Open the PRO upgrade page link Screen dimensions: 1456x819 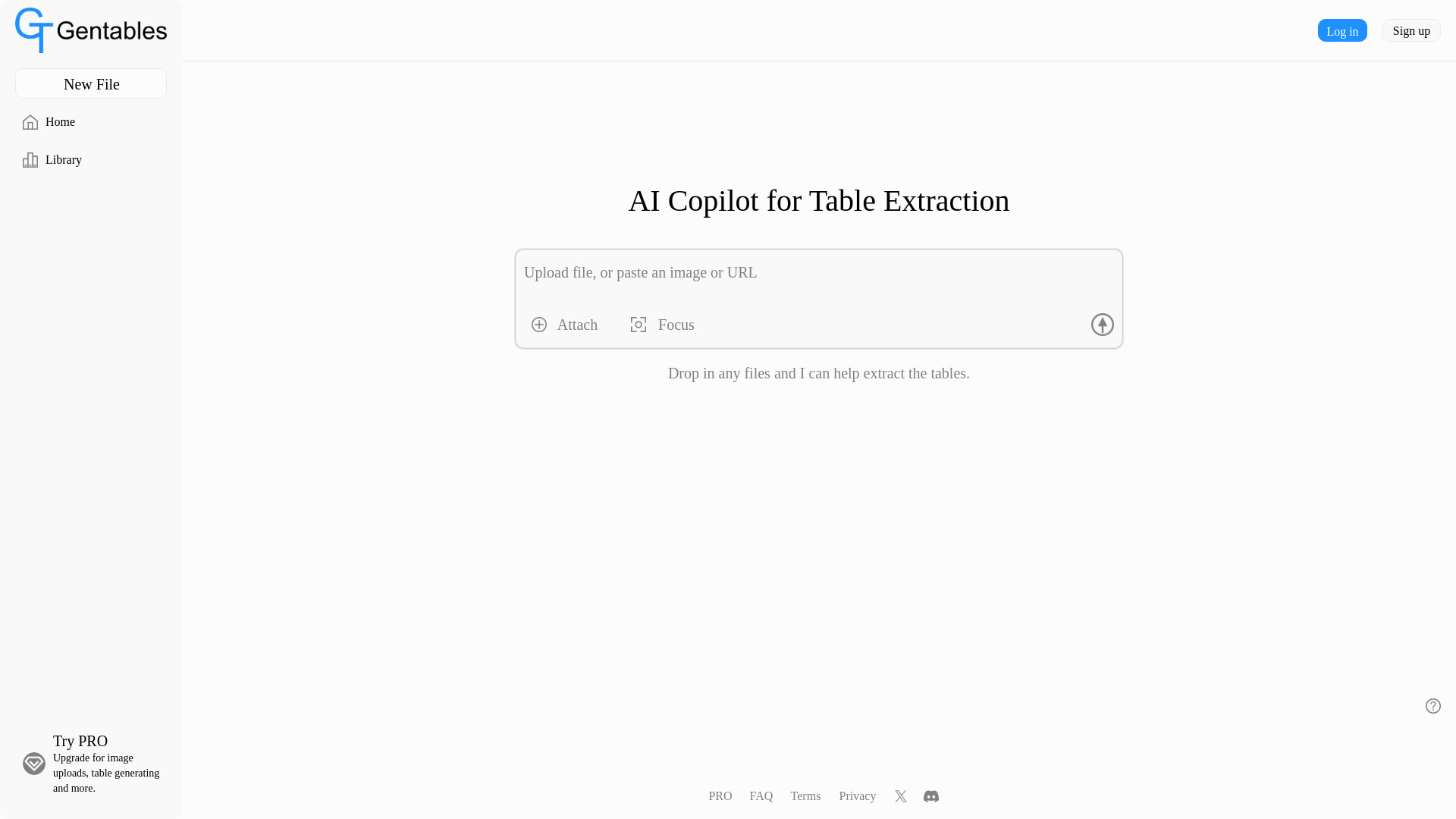pyautogui.click(x=720, y=796)
